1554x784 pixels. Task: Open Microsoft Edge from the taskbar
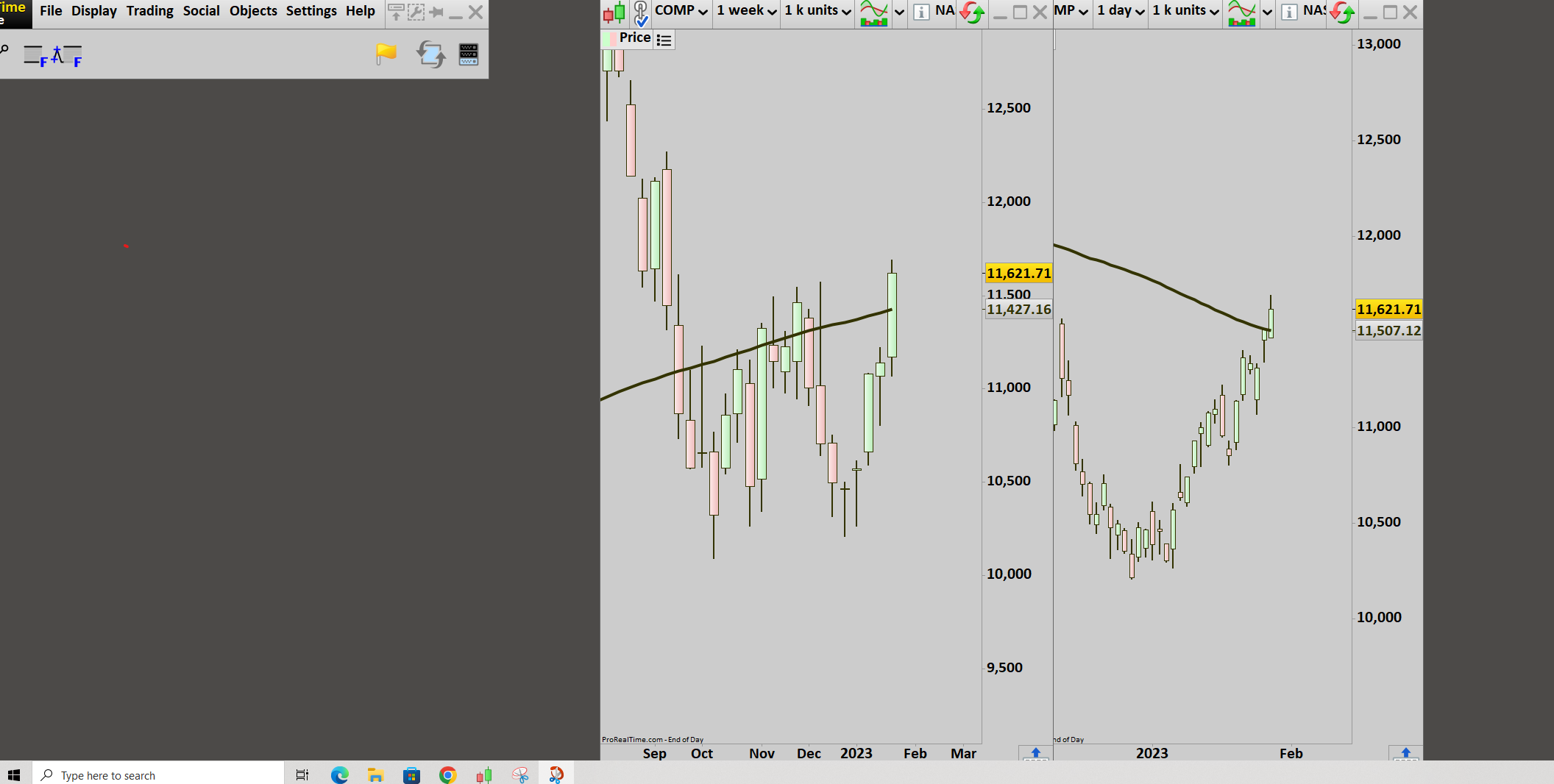pyautogui.click(x=339, y=775)
